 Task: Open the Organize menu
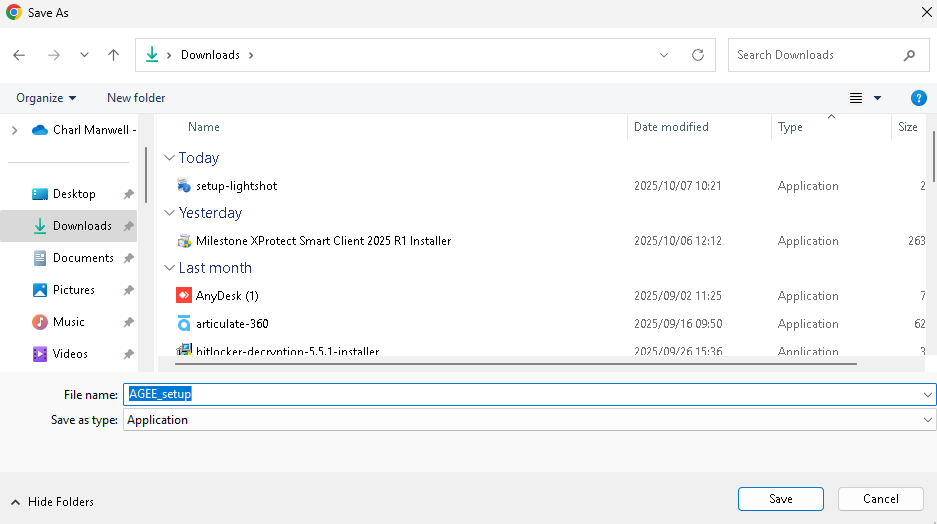tap(46, 98)
